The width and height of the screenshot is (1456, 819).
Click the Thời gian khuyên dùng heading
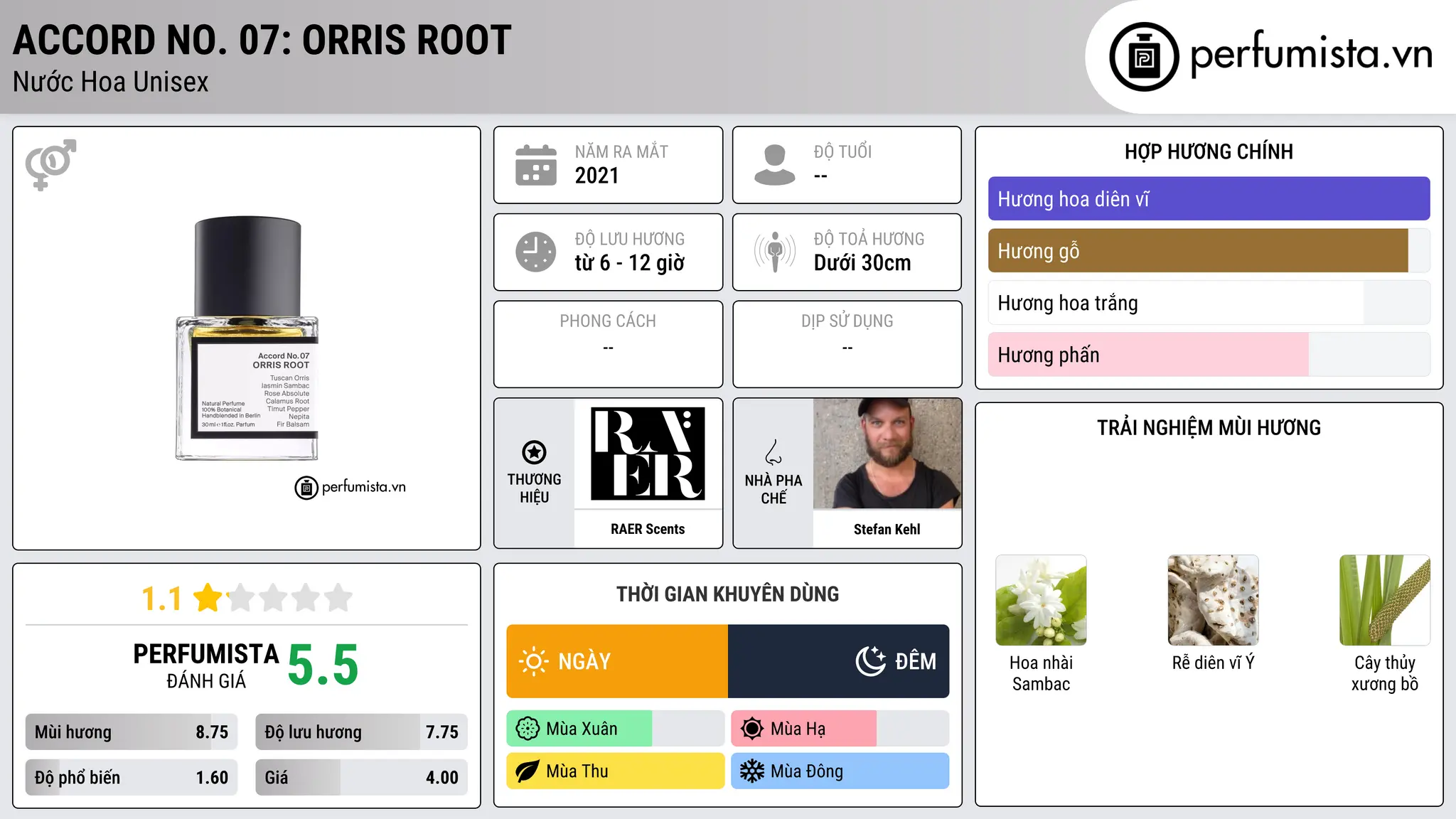728,594
